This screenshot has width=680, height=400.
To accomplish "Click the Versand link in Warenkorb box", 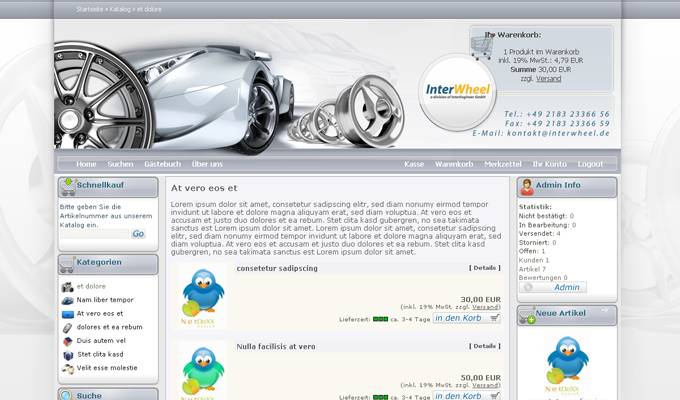I will (548, 79).
